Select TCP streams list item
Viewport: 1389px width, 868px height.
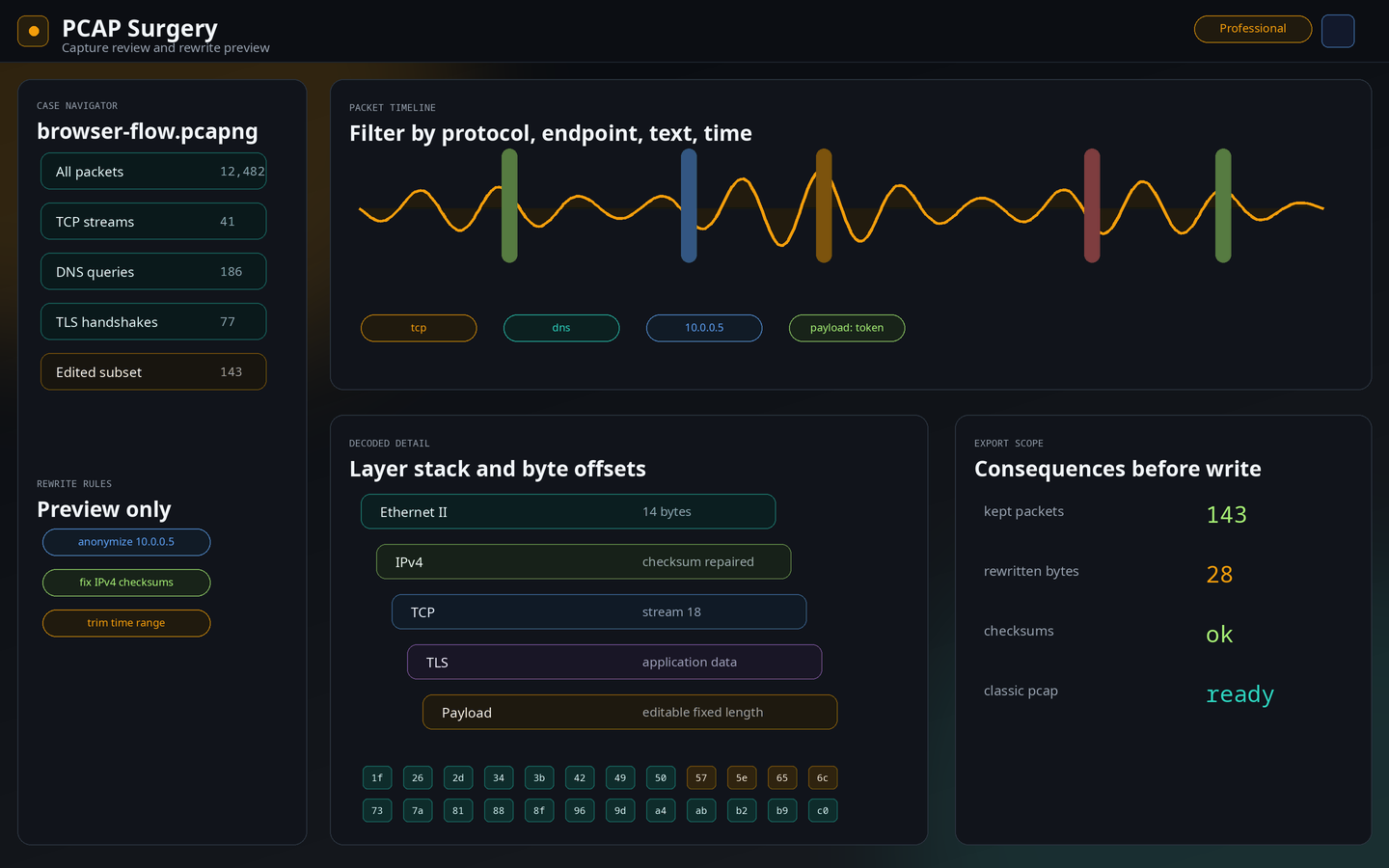[153, 222]
